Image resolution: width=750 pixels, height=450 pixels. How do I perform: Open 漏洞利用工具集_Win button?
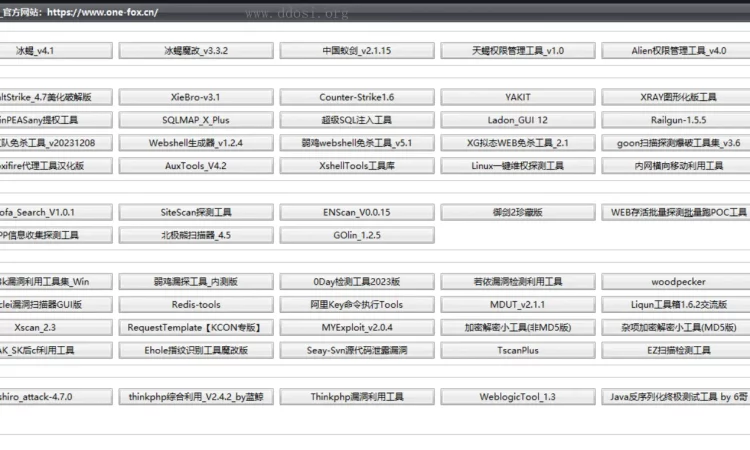56,282
